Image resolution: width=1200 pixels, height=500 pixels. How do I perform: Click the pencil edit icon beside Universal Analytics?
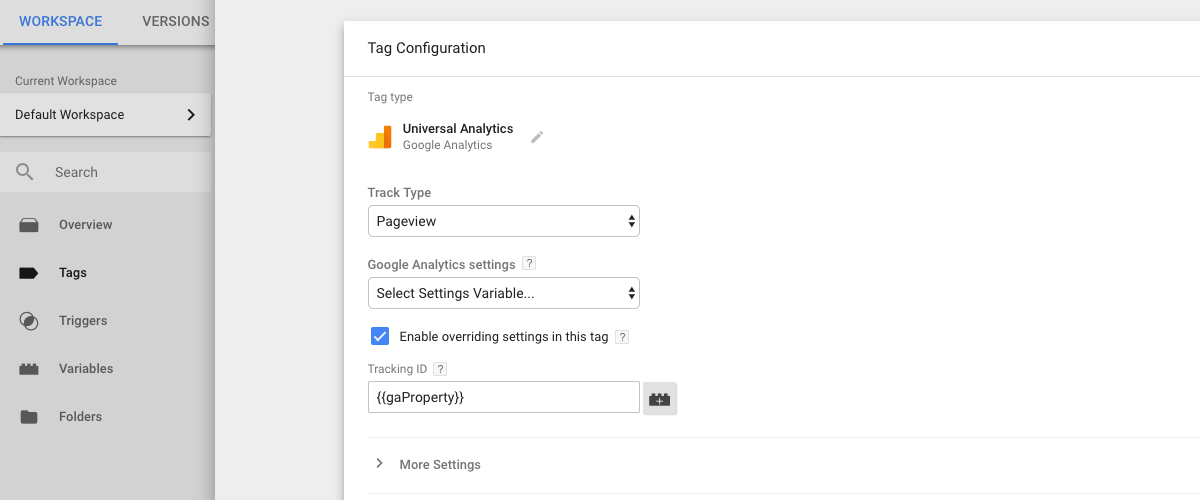click(537, 137)
